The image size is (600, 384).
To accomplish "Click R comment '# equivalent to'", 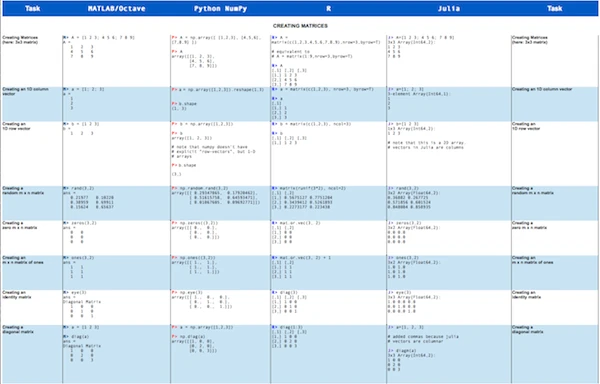I will 291,51.
